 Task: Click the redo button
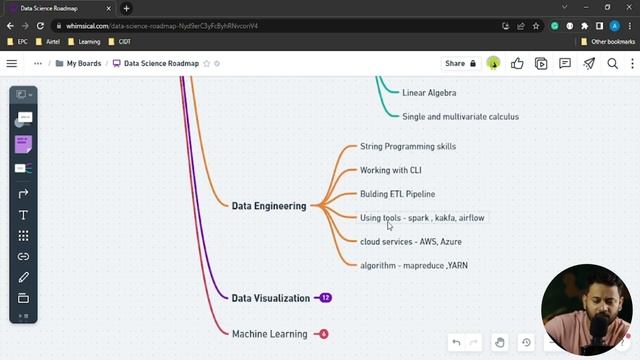click(473, 343)
